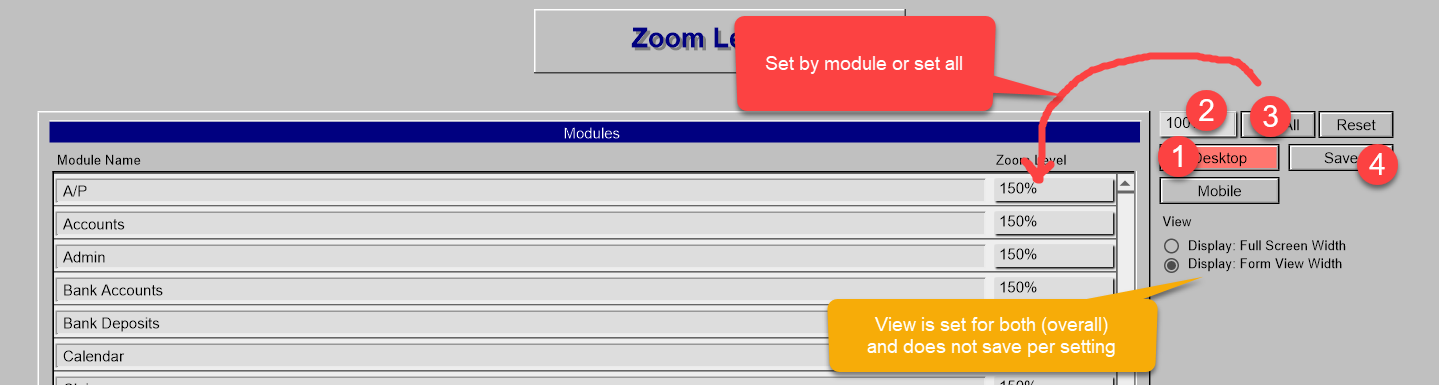Select the Calendar module row
Image resolution: width=1439 pixels, height=385 pixels.
click(521, 356)
